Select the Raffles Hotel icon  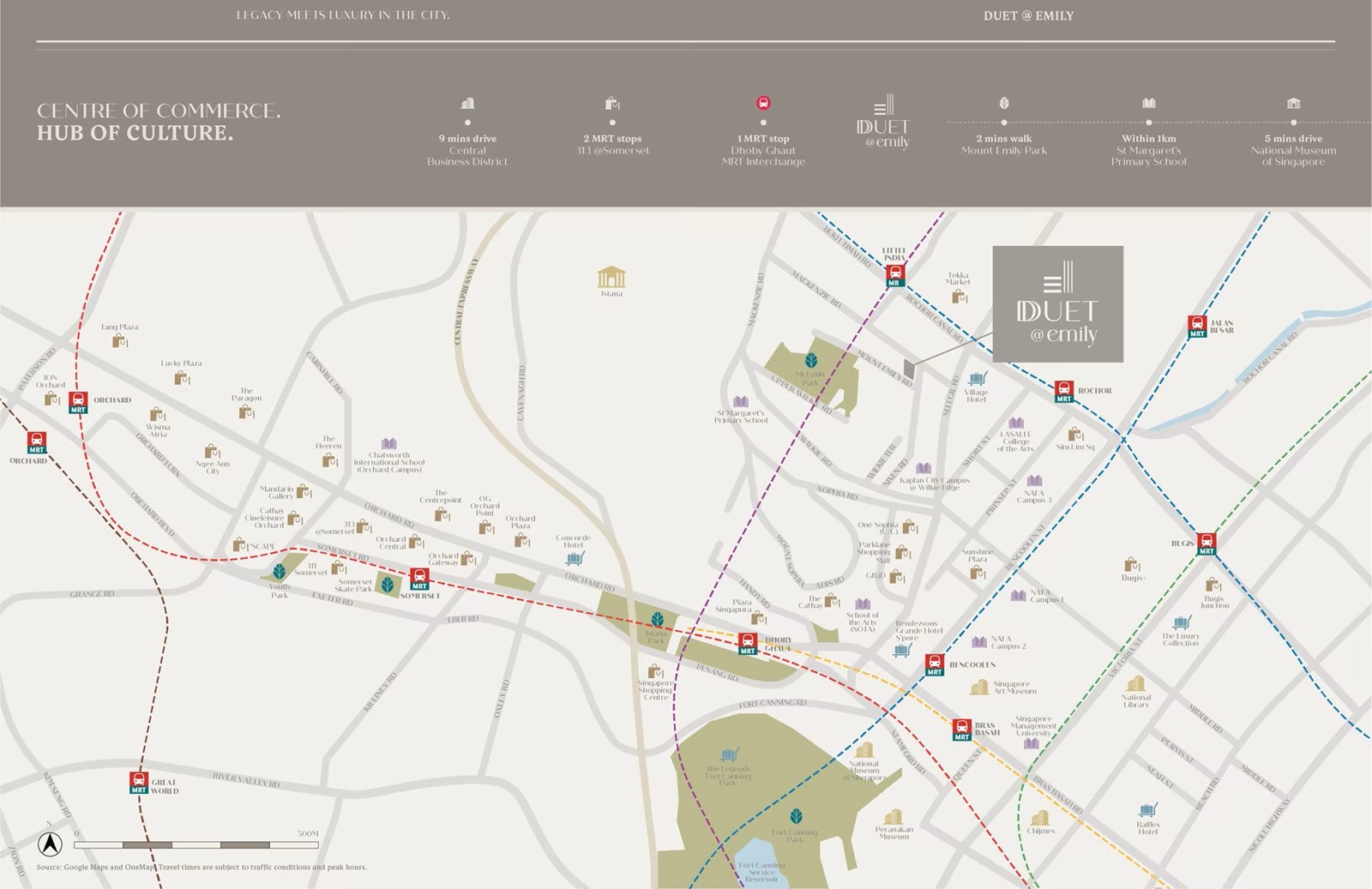tap(1147, 810)
